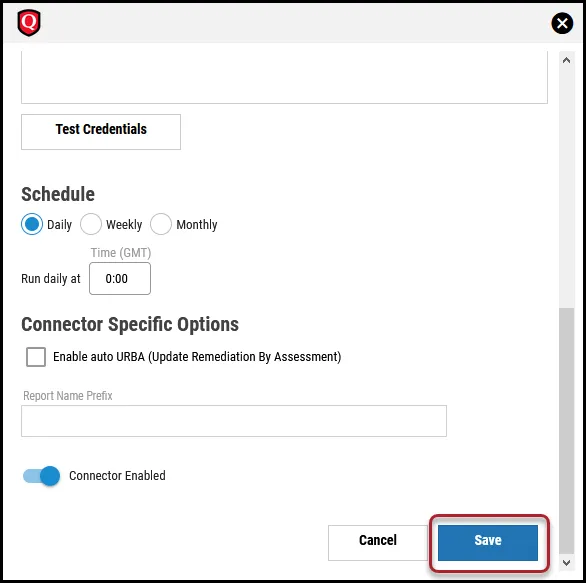Close the dialog with the X icon

click(562, 23)
